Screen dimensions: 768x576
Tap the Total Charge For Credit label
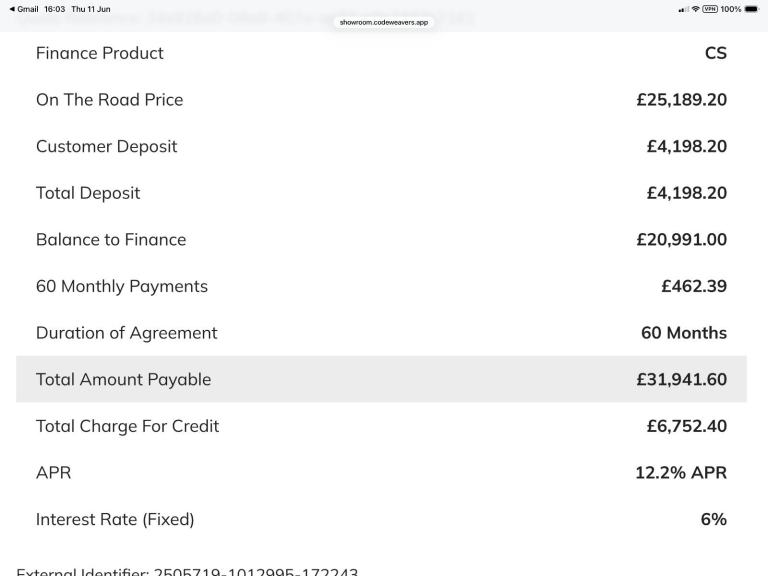pyautogui.click(x=127, y=426)
